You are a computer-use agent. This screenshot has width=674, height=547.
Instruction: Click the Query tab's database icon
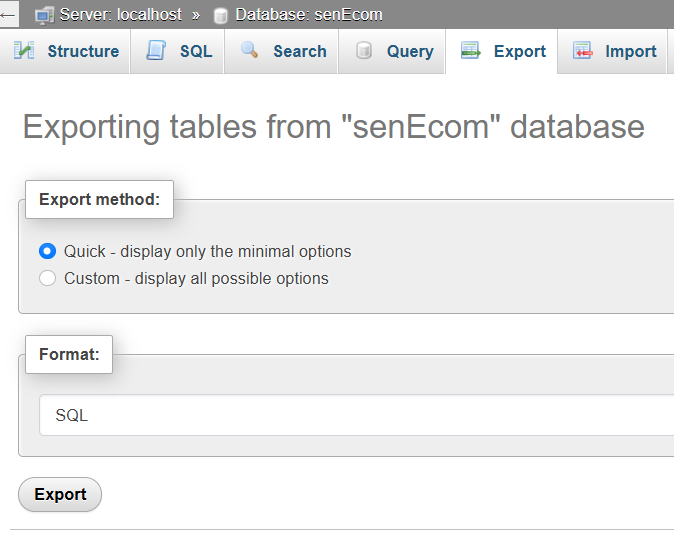point(364,51)
